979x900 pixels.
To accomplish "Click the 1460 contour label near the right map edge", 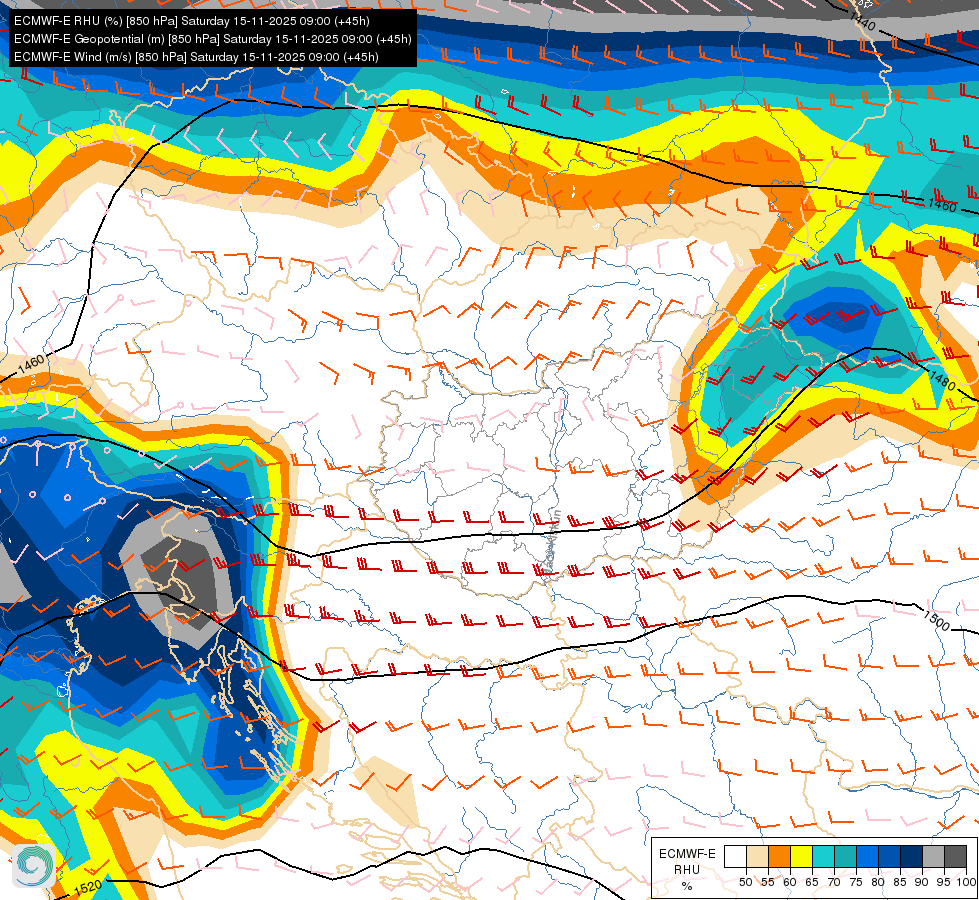I will 942,205.
